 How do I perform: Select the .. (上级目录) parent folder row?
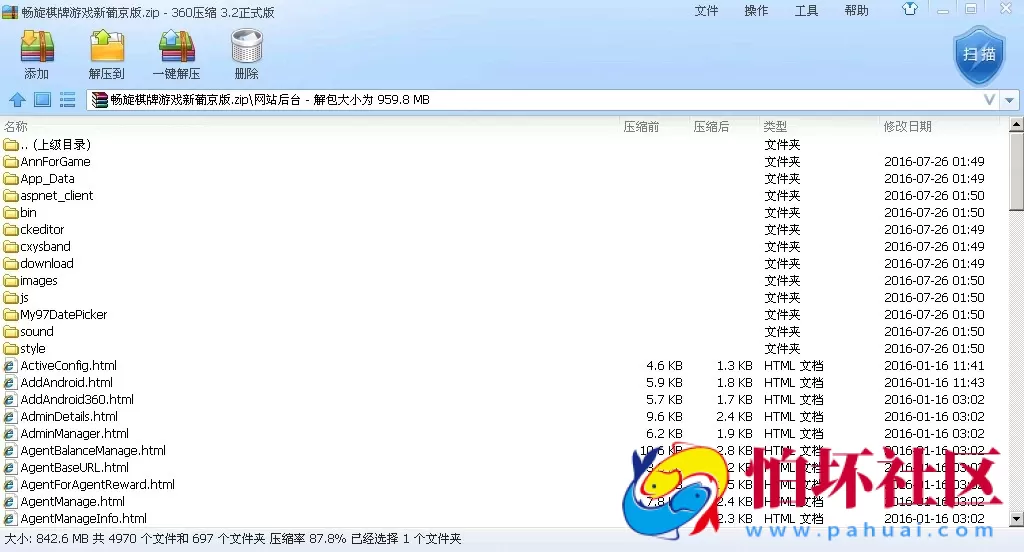tap(505, 144)
